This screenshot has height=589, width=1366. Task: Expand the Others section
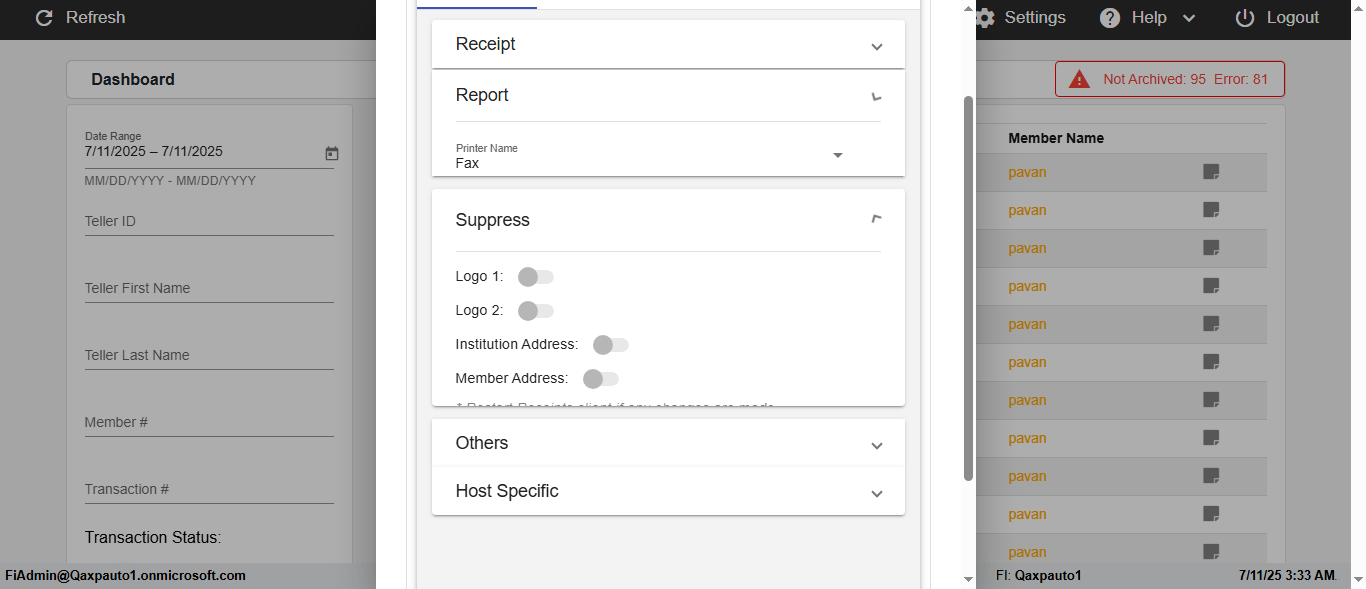(668, 444)
